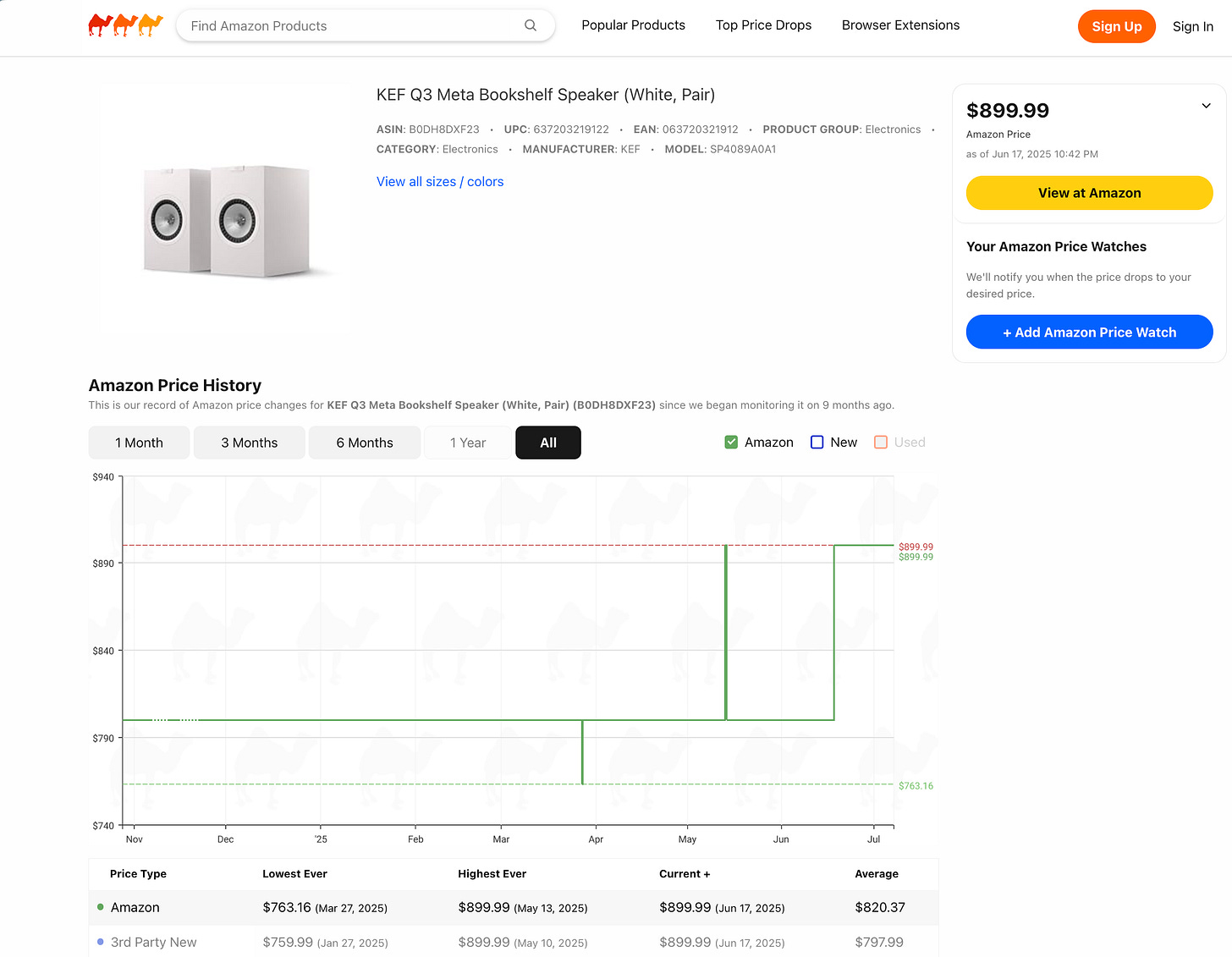This screenshot has width=1232, height=957.
Task: Click the Sign Up button
Action: coord(1116,26)
